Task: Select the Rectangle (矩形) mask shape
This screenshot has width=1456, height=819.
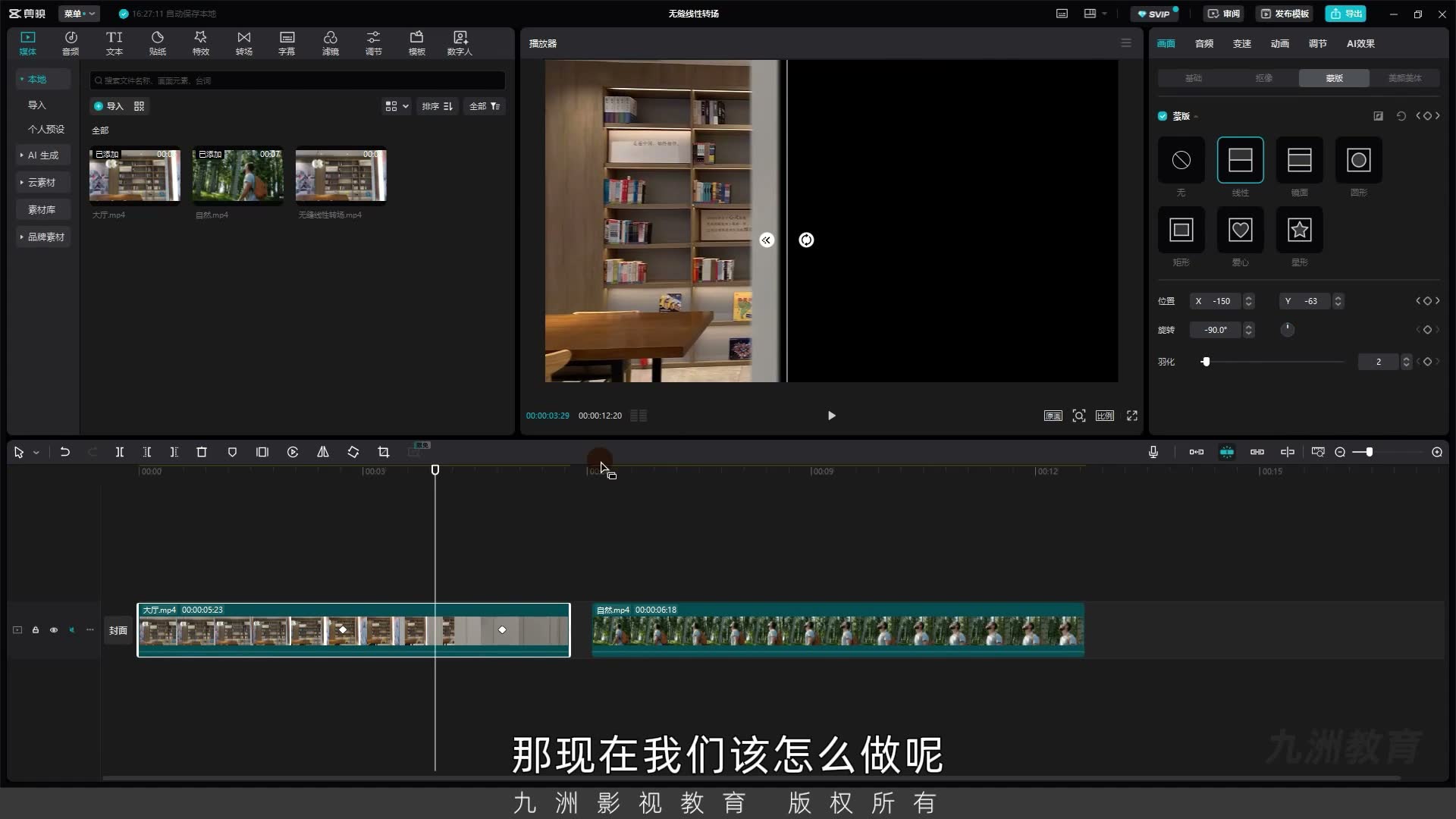Action: pos(1181,230)
